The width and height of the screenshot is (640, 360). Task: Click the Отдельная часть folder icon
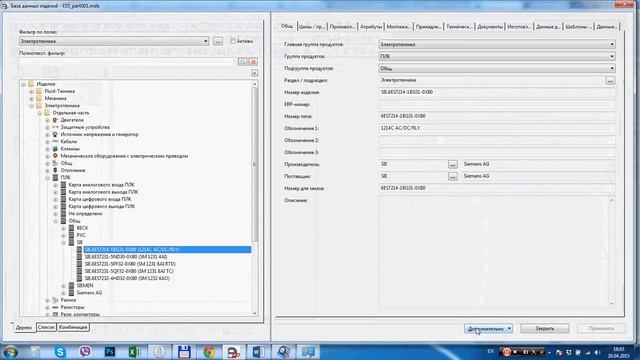(47, 113)
